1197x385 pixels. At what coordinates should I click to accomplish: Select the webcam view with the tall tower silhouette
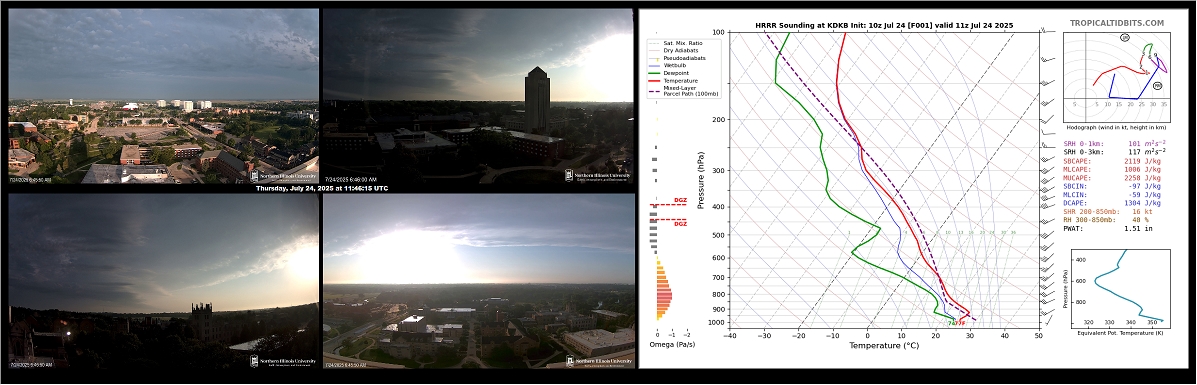(x=478, y=96)
